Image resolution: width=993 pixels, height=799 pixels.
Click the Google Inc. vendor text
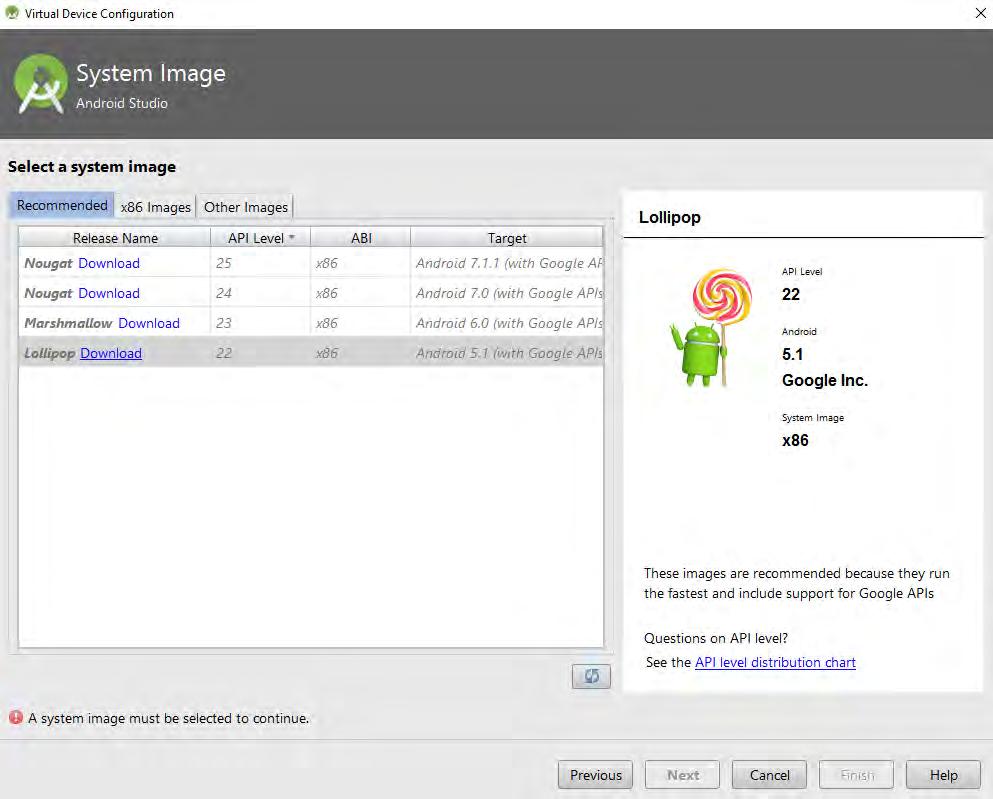click(x=825, y=380)
